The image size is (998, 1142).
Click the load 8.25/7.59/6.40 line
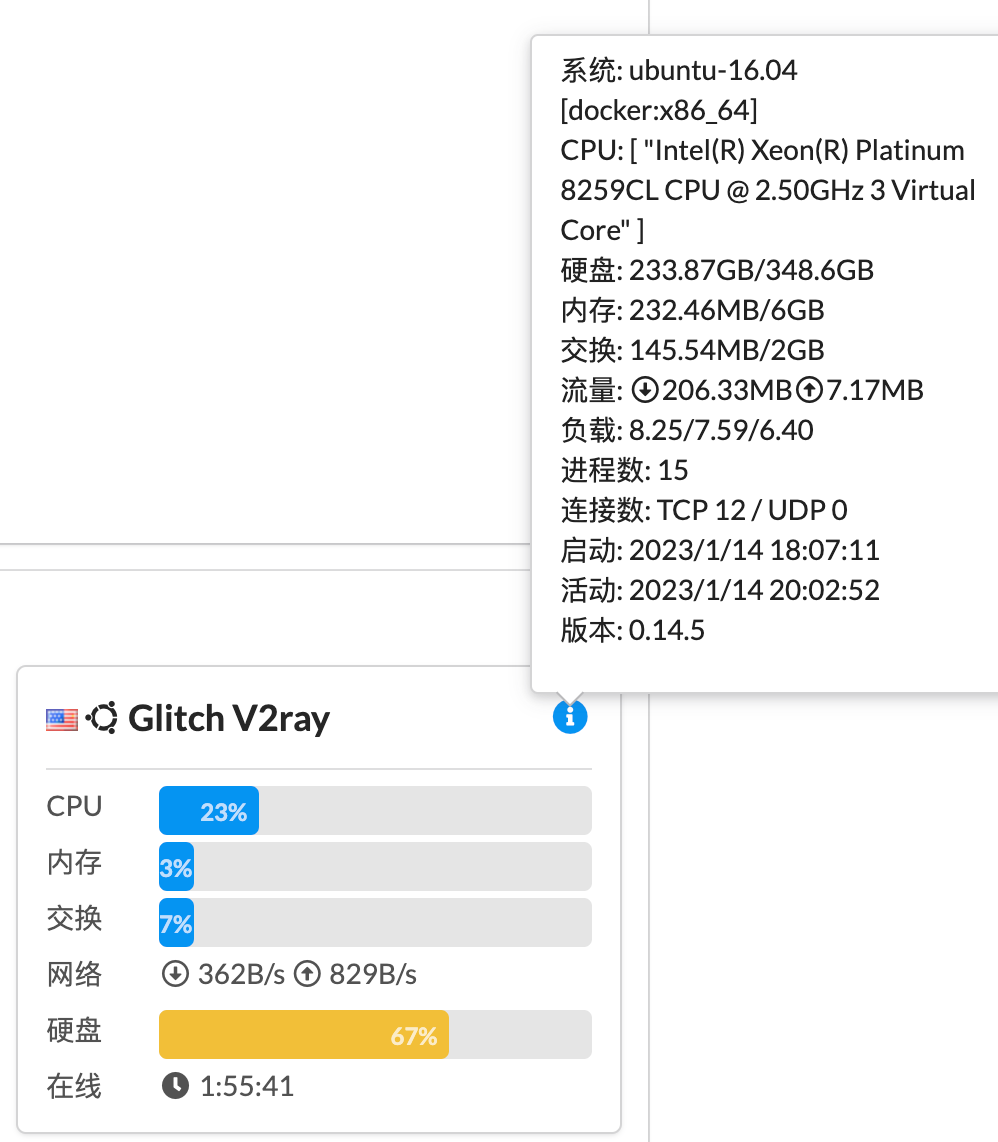coord(686,430)
